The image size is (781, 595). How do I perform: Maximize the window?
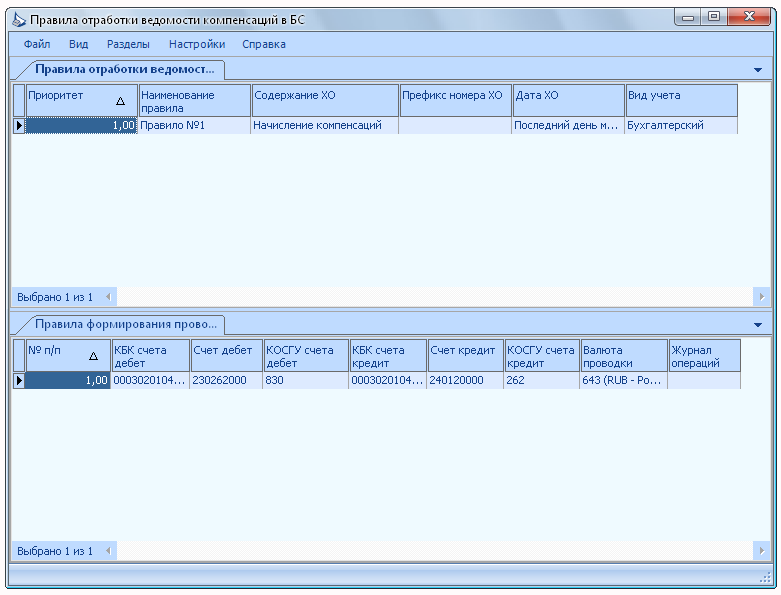tap(714, 17)
